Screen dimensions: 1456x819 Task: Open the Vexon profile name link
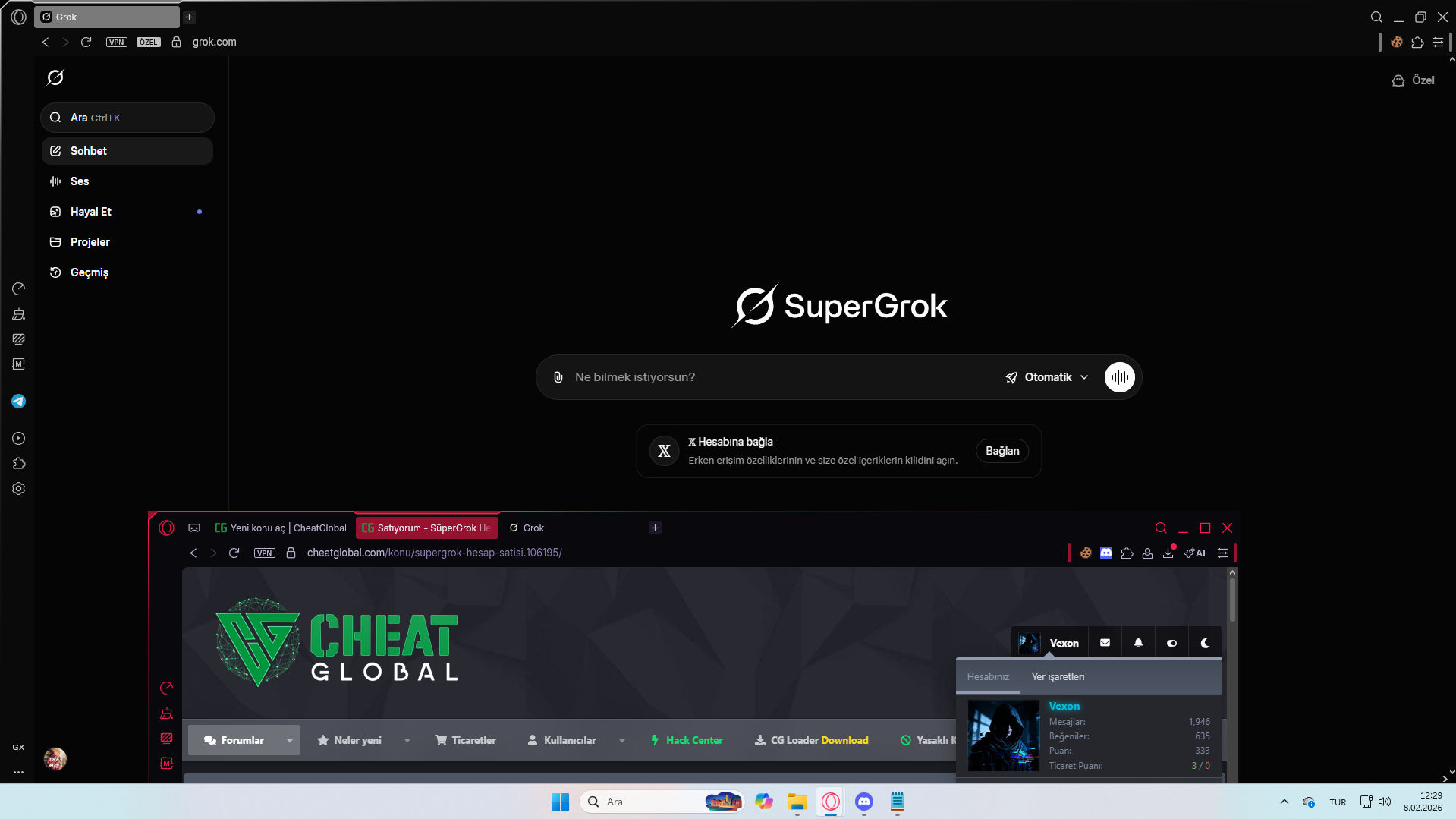tap(1064, 707)
